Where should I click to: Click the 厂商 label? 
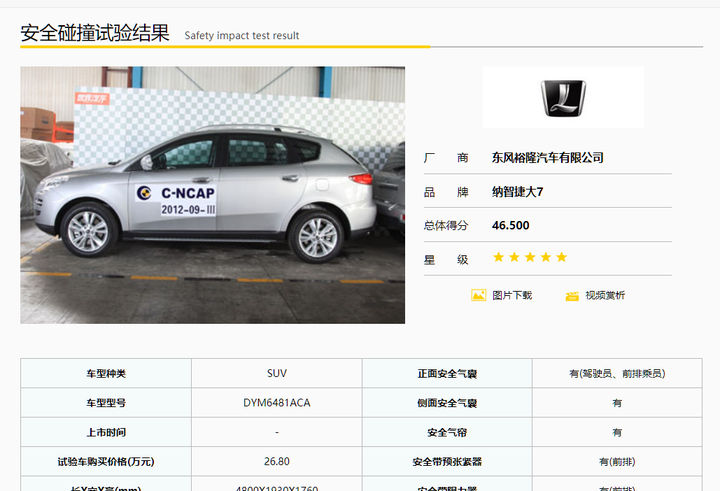click(446, 158)
